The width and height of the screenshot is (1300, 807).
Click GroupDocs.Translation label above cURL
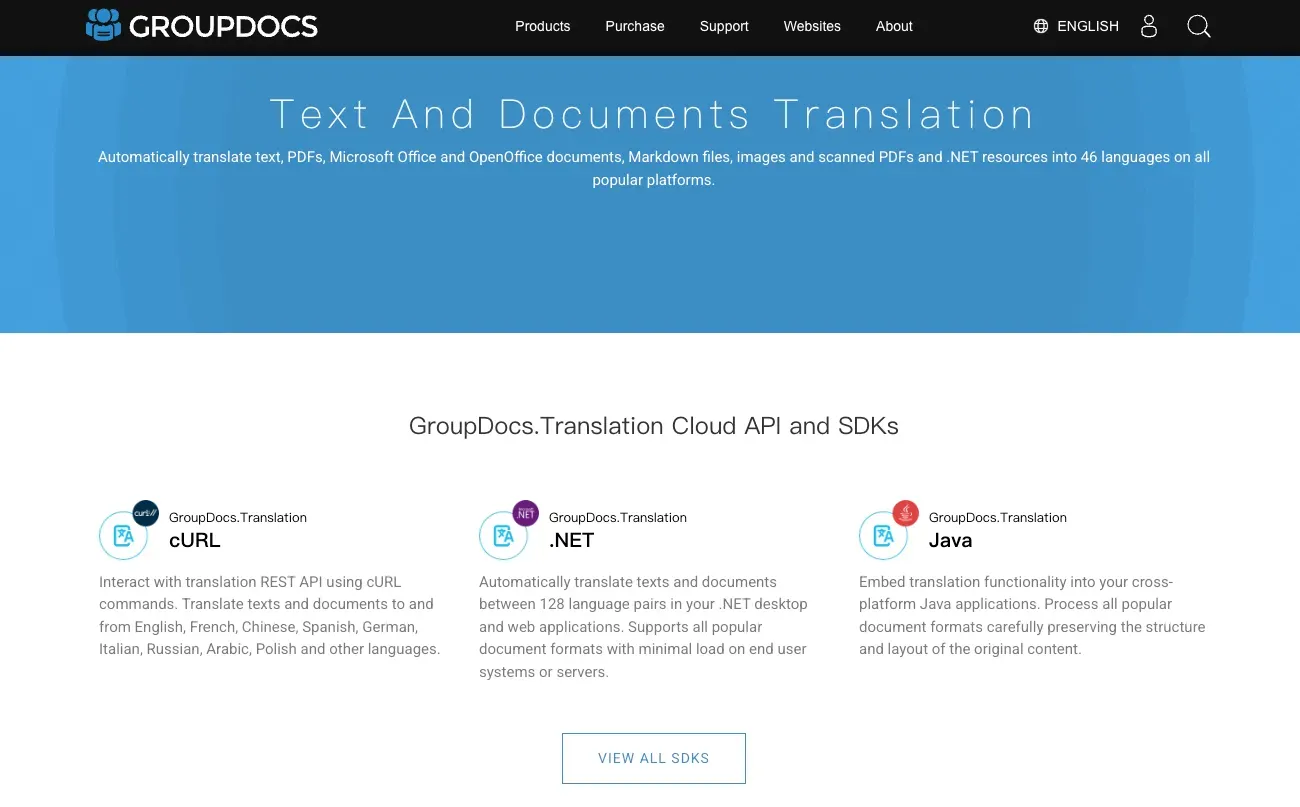coord(238,517)
